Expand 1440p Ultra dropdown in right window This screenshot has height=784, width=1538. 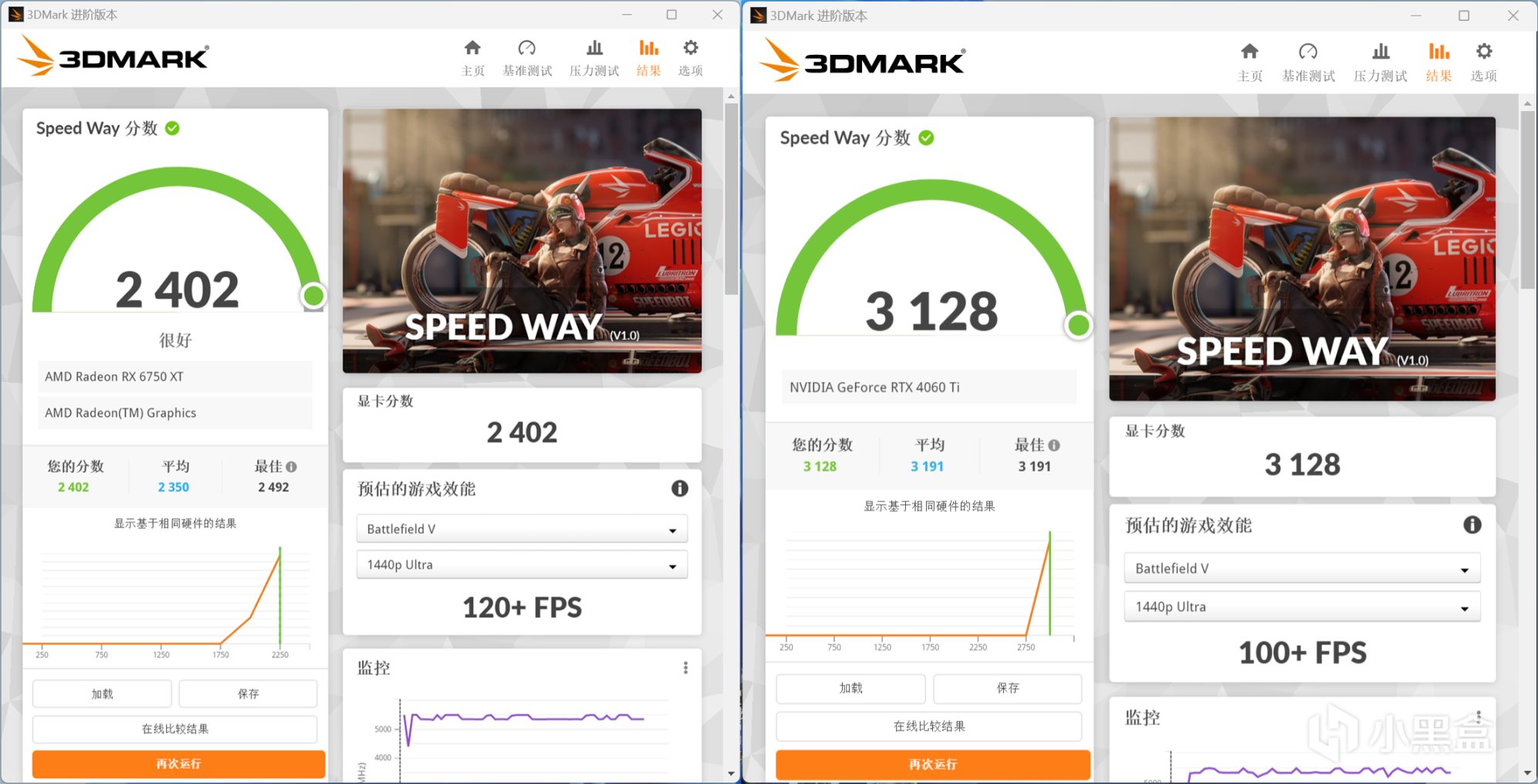point(1302,607)
